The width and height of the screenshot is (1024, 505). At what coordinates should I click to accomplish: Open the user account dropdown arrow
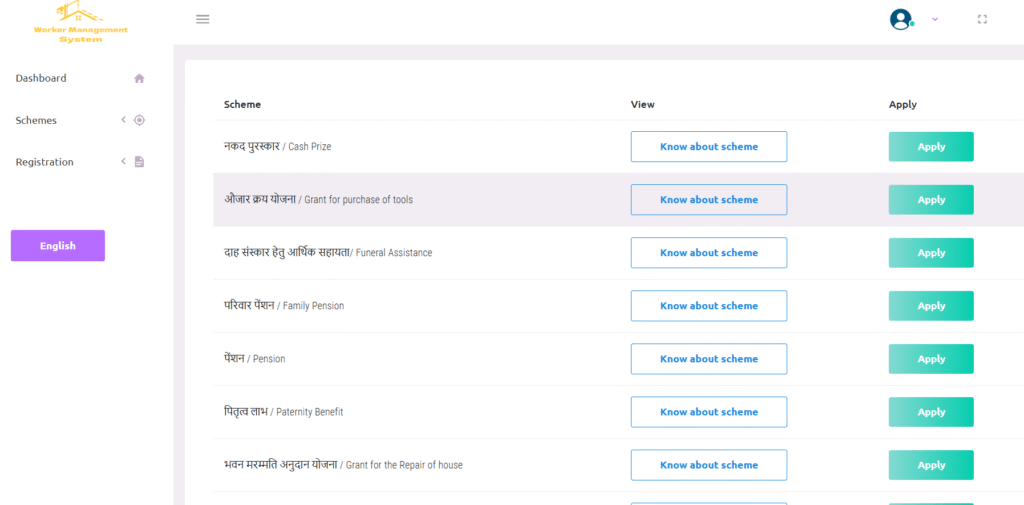point(935,19)
